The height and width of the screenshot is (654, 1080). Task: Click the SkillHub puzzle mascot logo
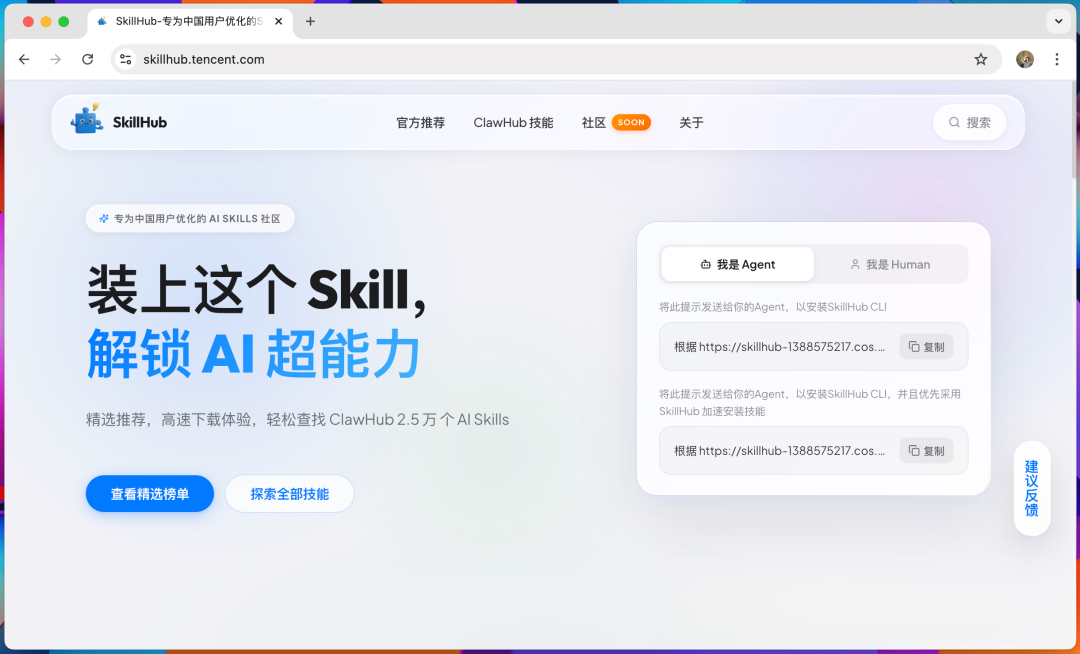pos(87,118)
